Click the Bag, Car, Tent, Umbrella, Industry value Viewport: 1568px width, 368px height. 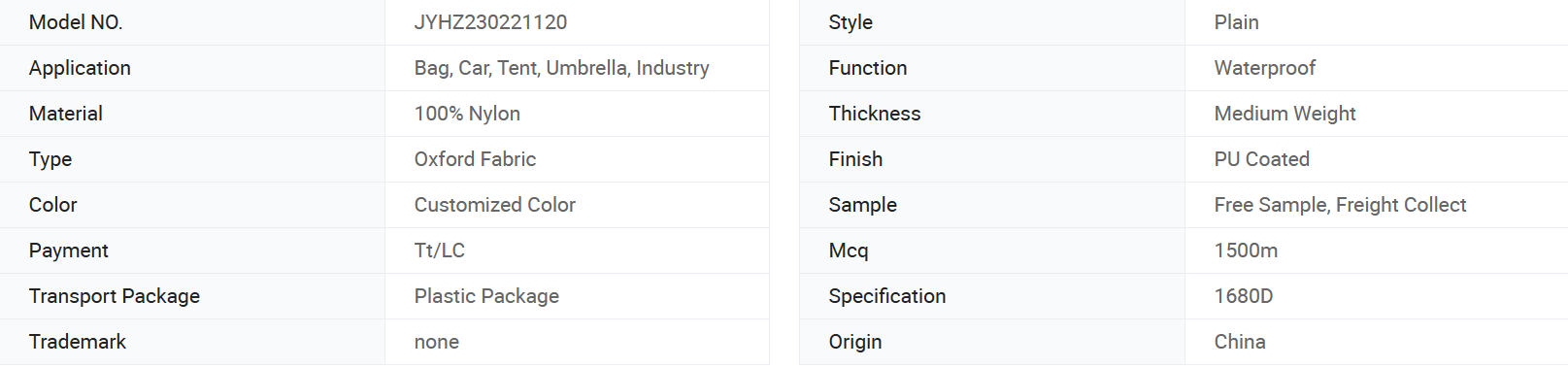(x=561, y=68)
